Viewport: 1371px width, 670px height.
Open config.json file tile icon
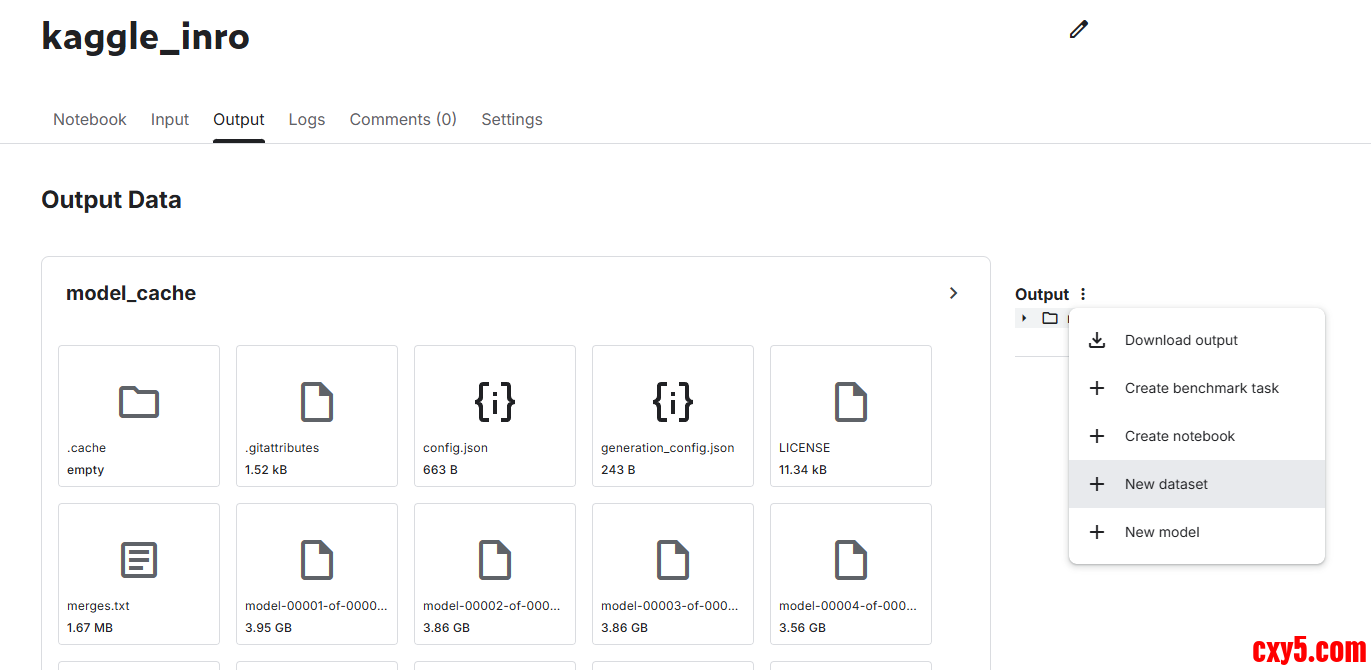pos(495,402)
